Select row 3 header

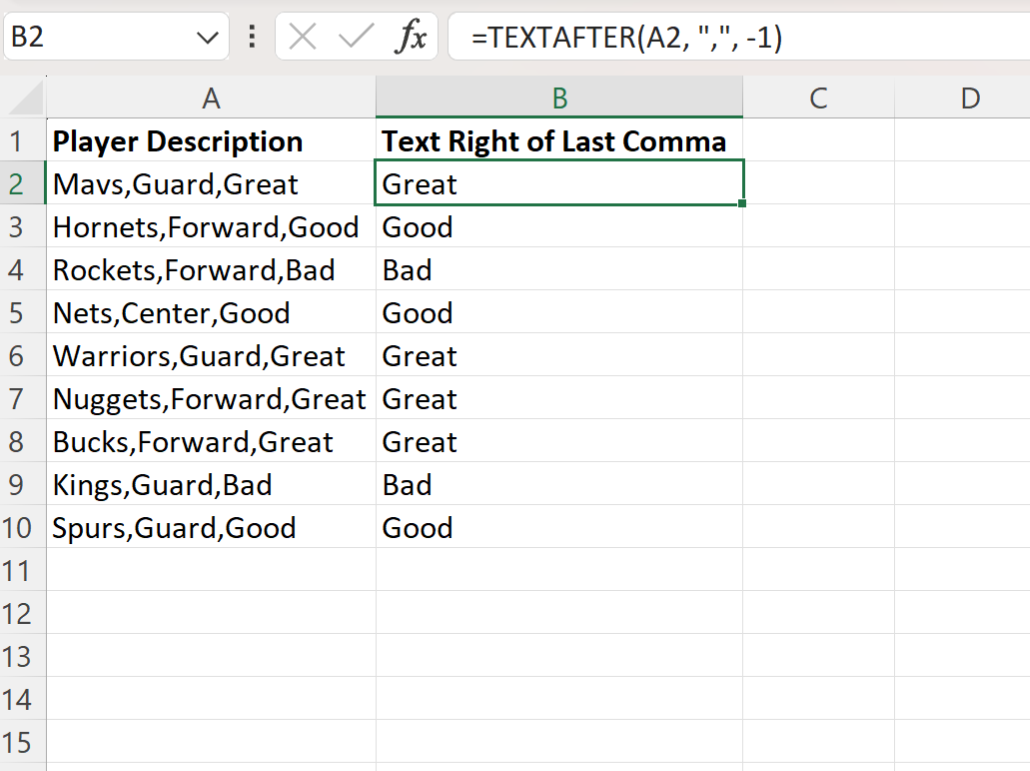click(23, 227)
